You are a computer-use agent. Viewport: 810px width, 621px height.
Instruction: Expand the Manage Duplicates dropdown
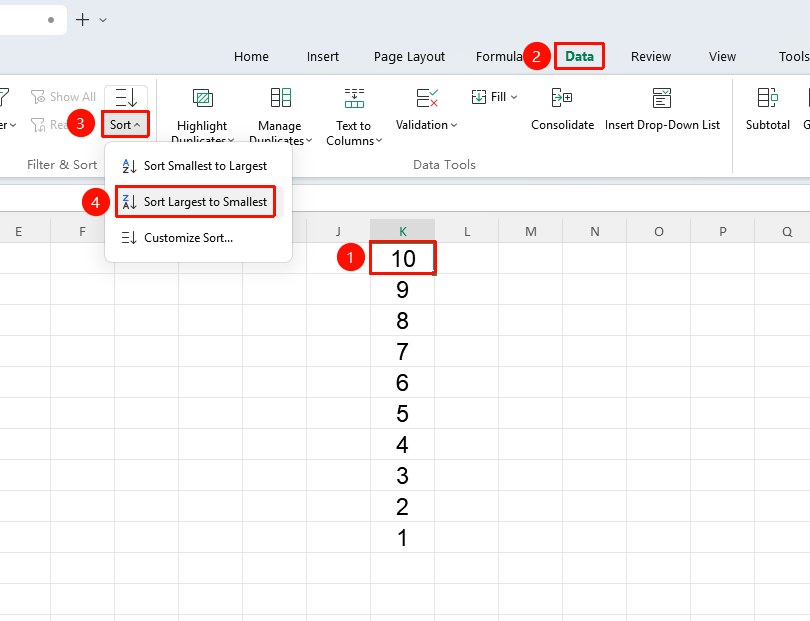coord(309,140)
